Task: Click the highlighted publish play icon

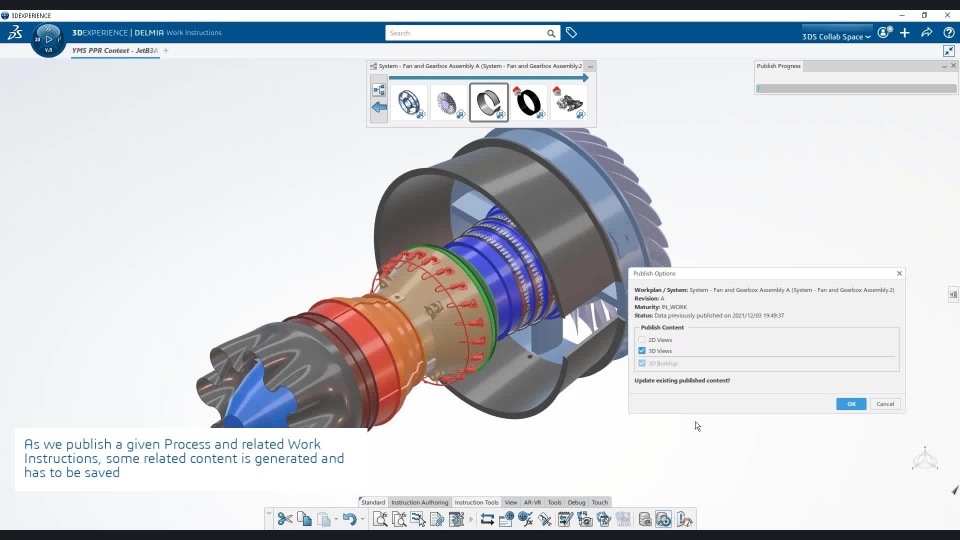Action: 664,519
